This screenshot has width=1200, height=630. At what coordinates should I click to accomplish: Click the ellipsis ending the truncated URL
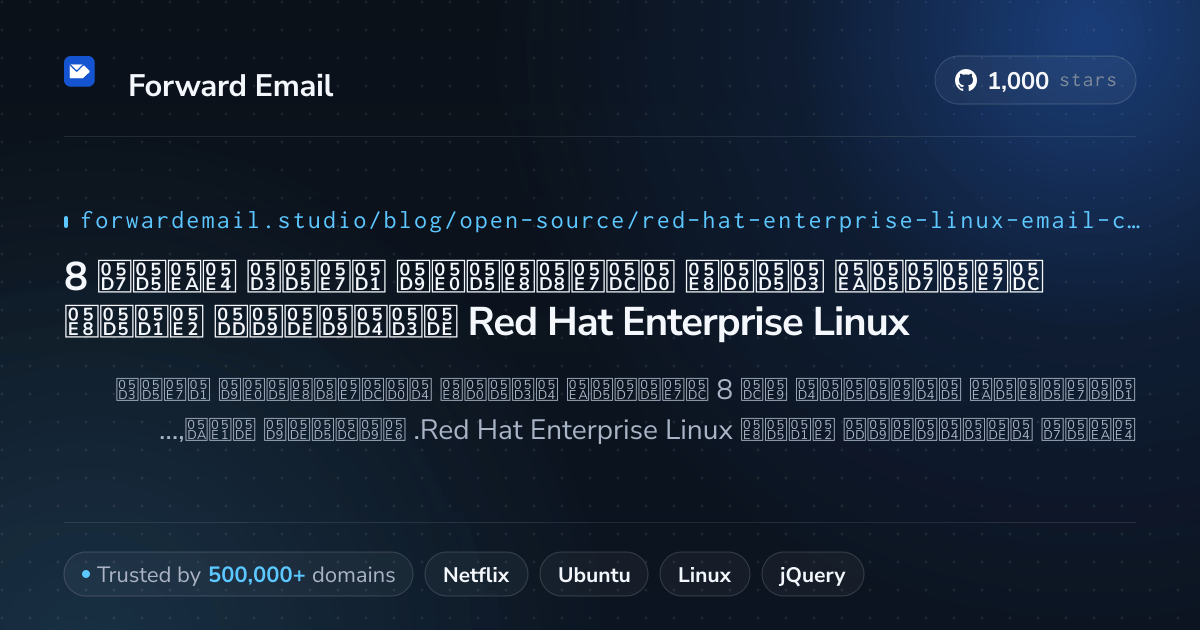tap(1132, 220)
